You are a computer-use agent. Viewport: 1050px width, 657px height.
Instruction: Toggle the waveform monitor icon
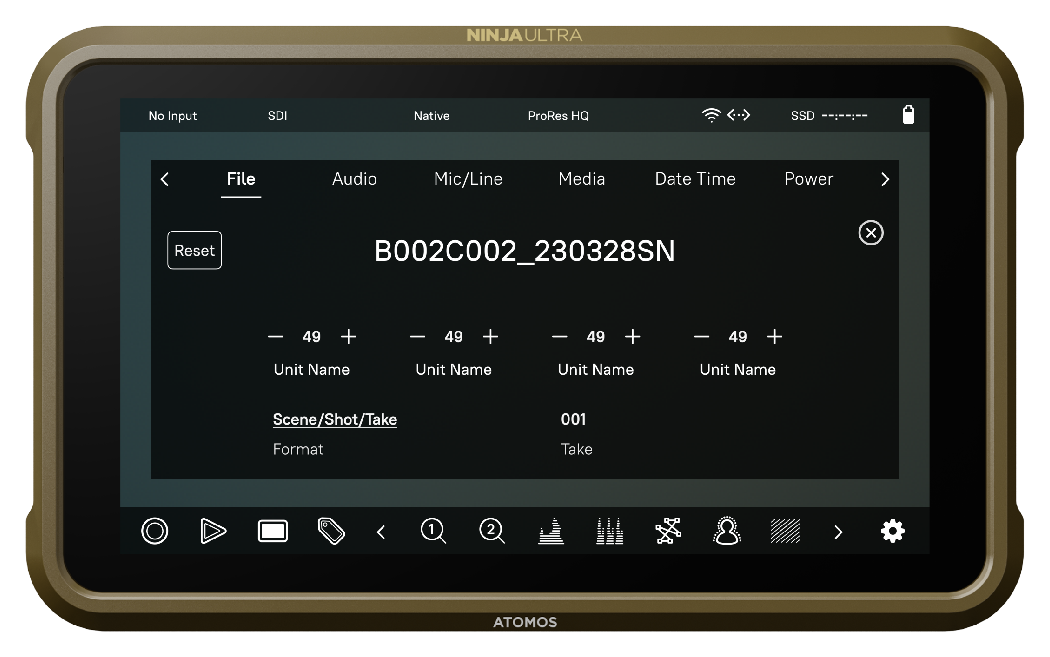click(x=551, y=532)
